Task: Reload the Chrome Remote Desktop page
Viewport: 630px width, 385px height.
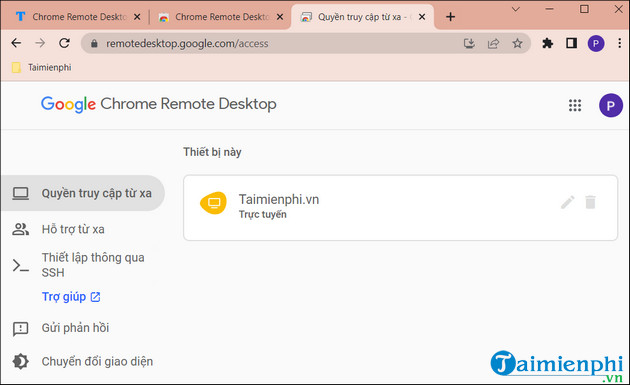Action: pos(64,43)
